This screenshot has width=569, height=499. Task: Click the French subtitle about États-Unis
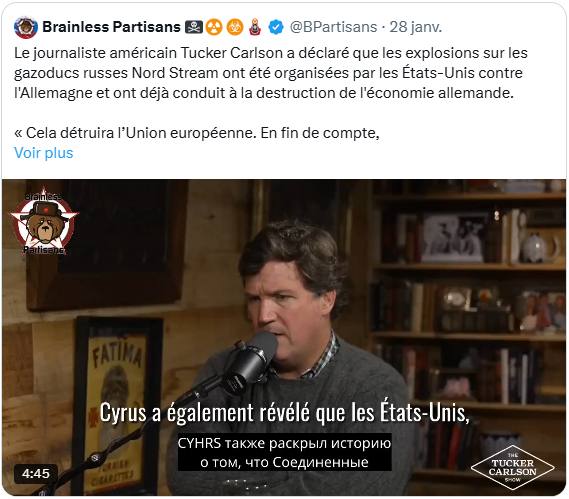click(284, 413)
